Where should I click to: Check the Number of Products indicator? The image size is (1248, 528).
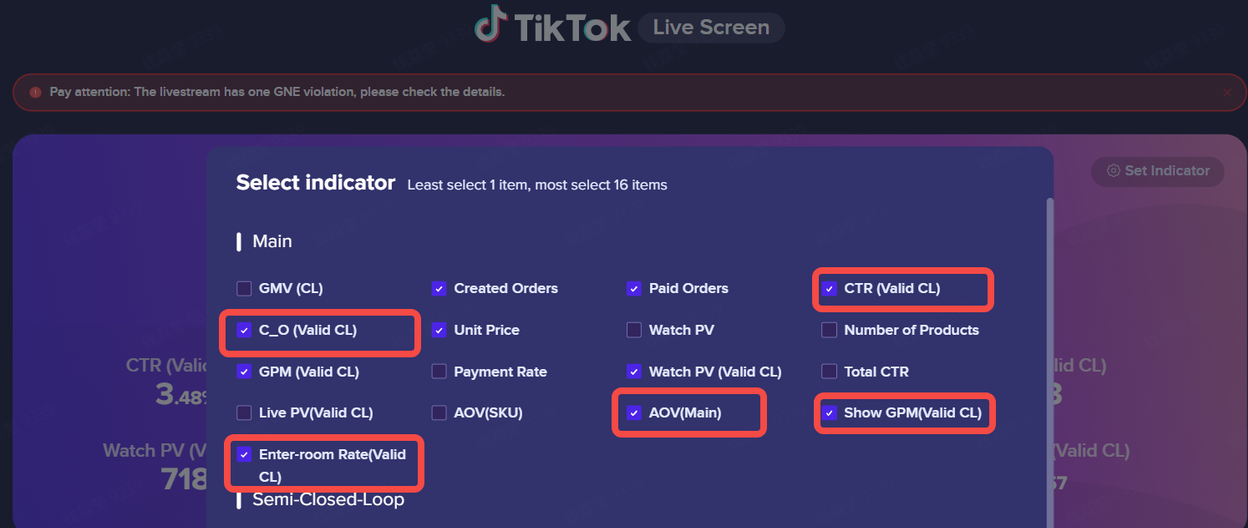click(x=829, y=330)
